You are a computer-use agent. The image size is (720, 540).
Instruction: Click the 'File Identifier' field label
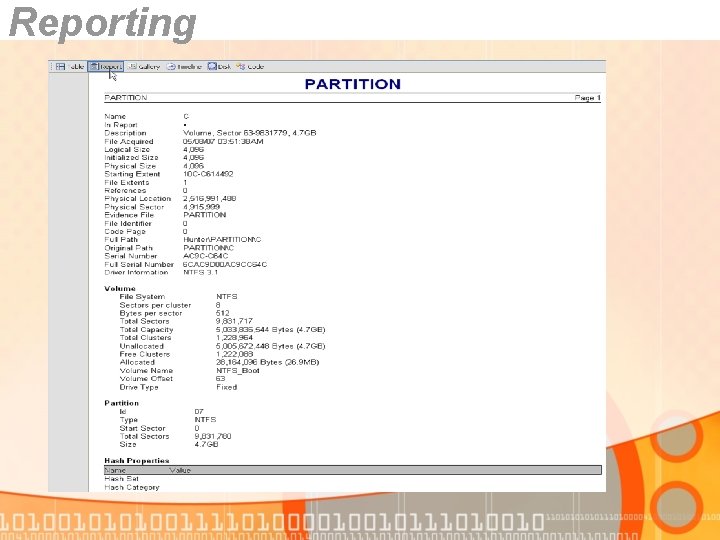(x=128, y=224)
